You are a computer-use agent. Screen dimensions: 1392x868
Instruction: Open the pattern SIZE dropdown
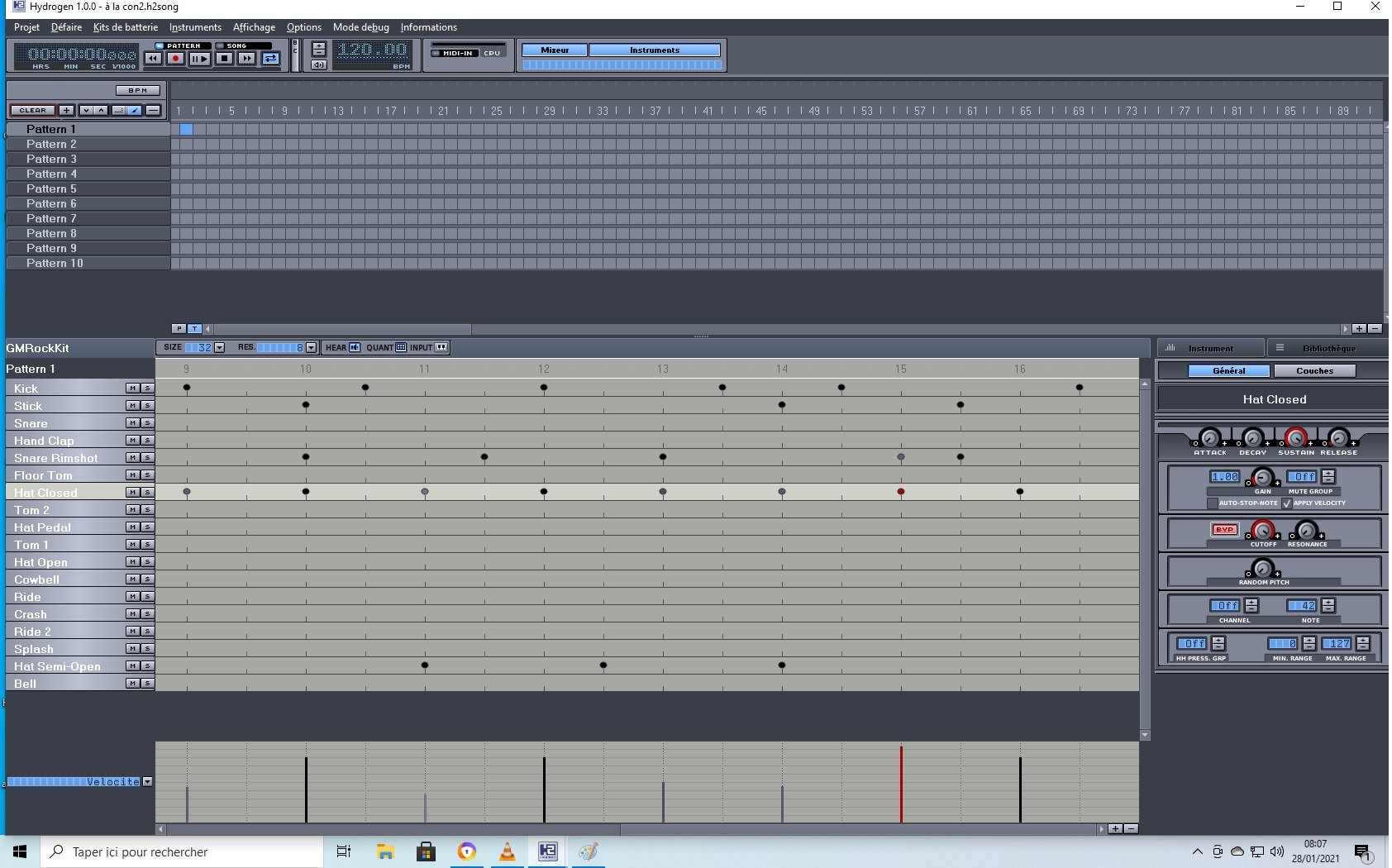(219, 348)
